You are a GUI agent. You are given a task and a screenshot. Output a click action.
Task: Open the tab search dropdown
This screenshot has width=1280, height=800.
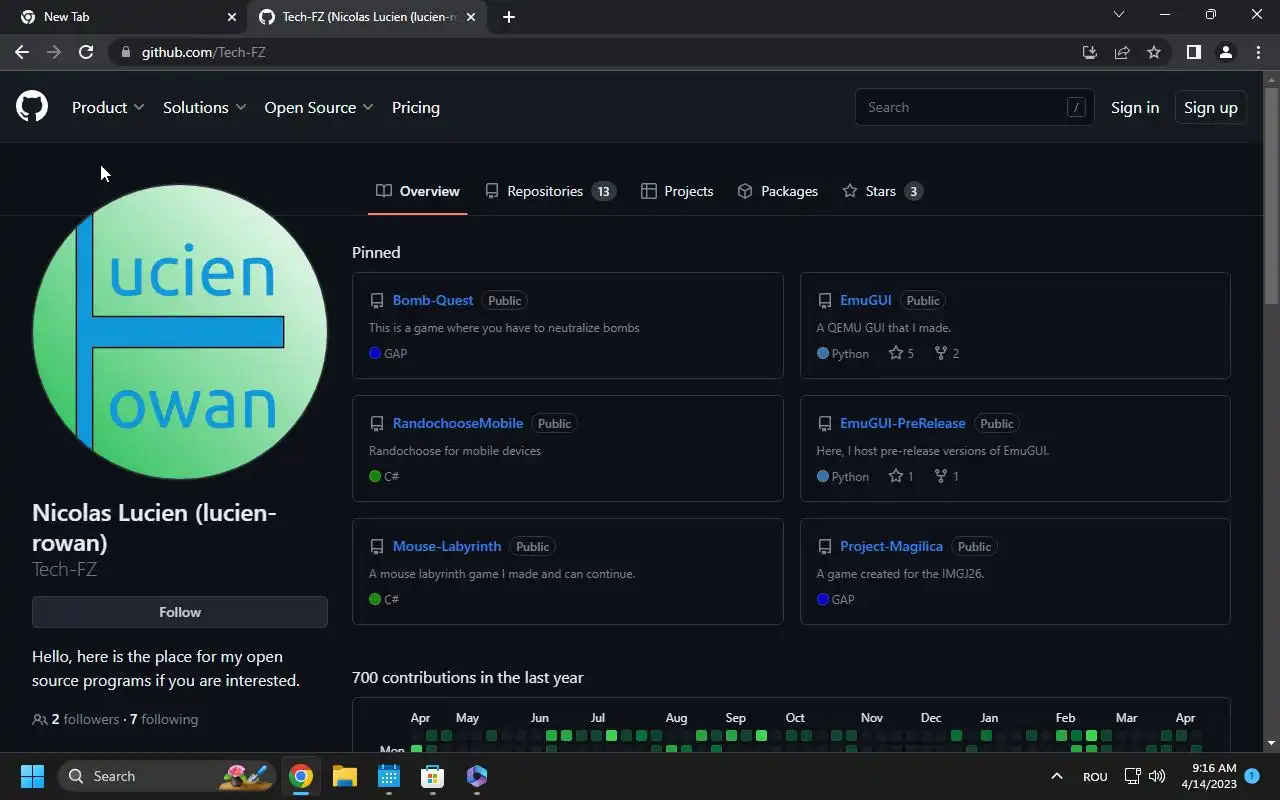(x=1119, y=15)
